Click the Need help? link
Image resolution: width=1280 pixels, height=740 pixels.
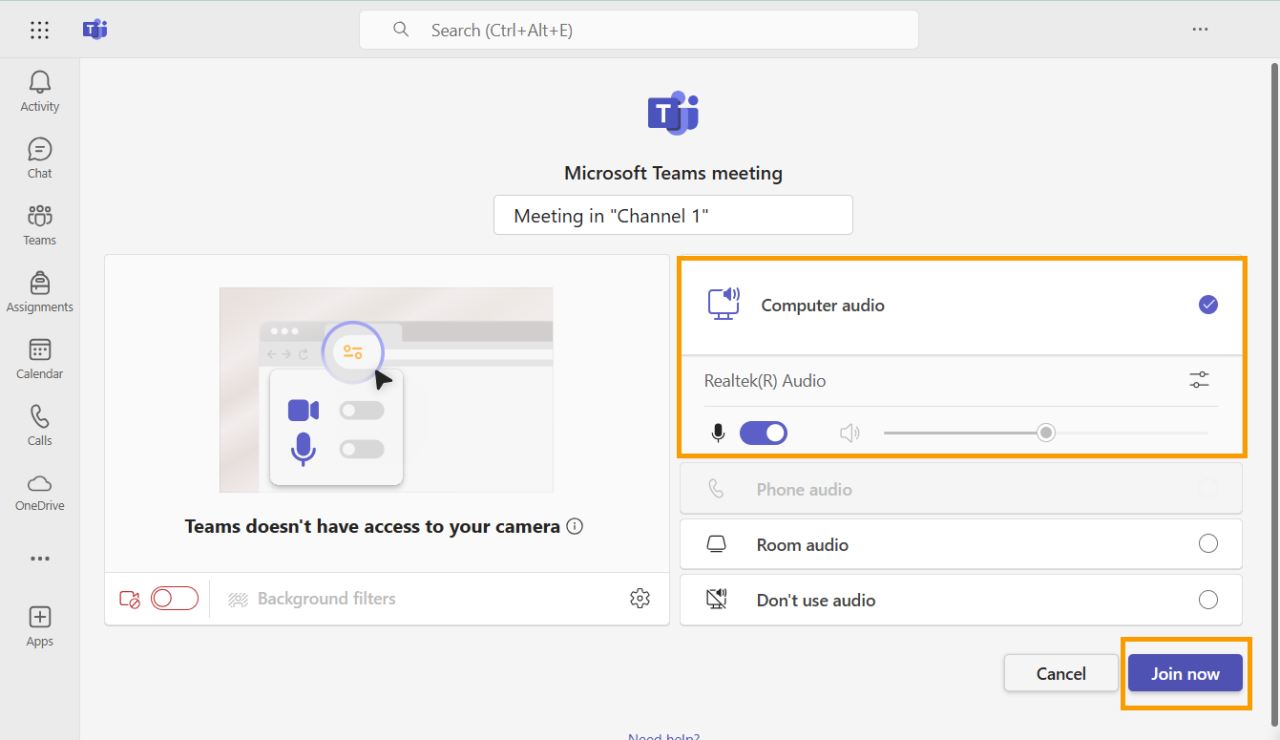click(664, 736)
